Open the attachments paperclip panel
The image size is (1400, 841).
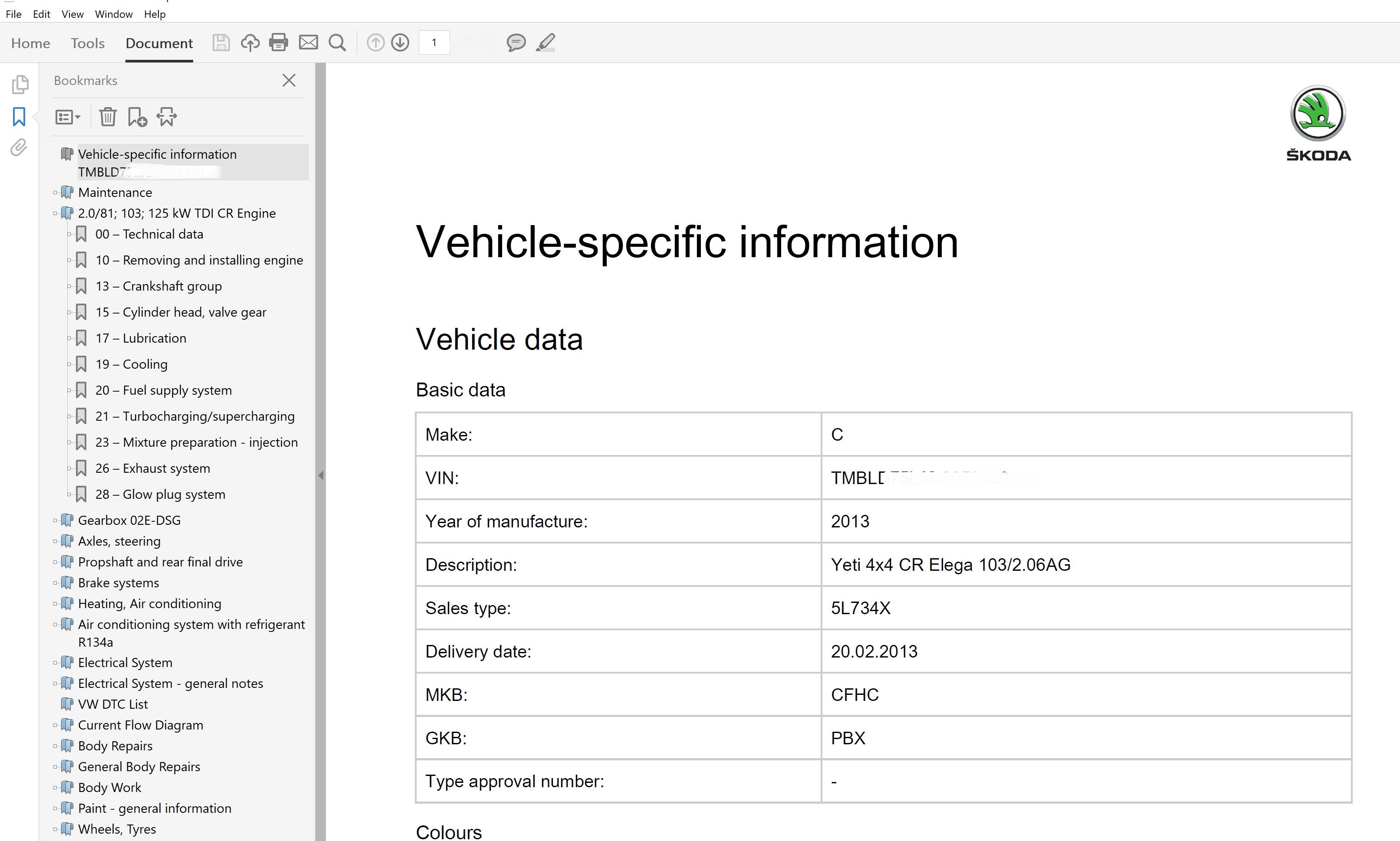point(19,148)
